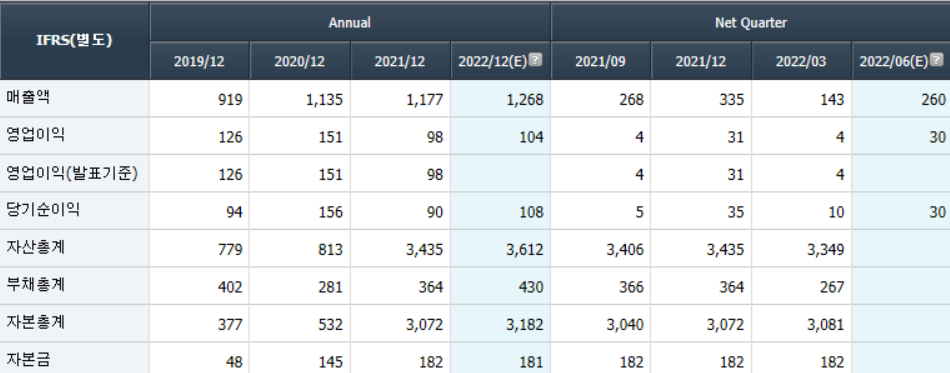Select the 당기순이익 row label
Image resolution: width=950 pixels, height=373 pixels.
[42, 211]
